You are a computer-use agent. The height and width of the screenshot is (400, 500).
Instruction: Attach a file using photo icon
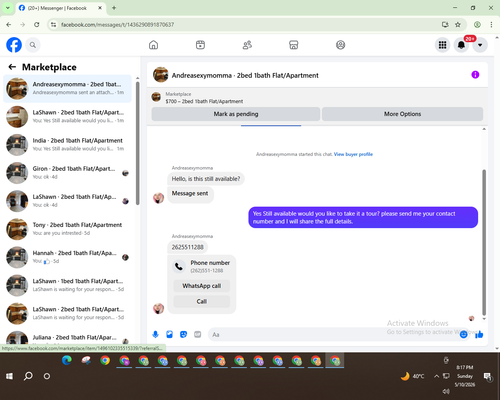tap(169, 334)
